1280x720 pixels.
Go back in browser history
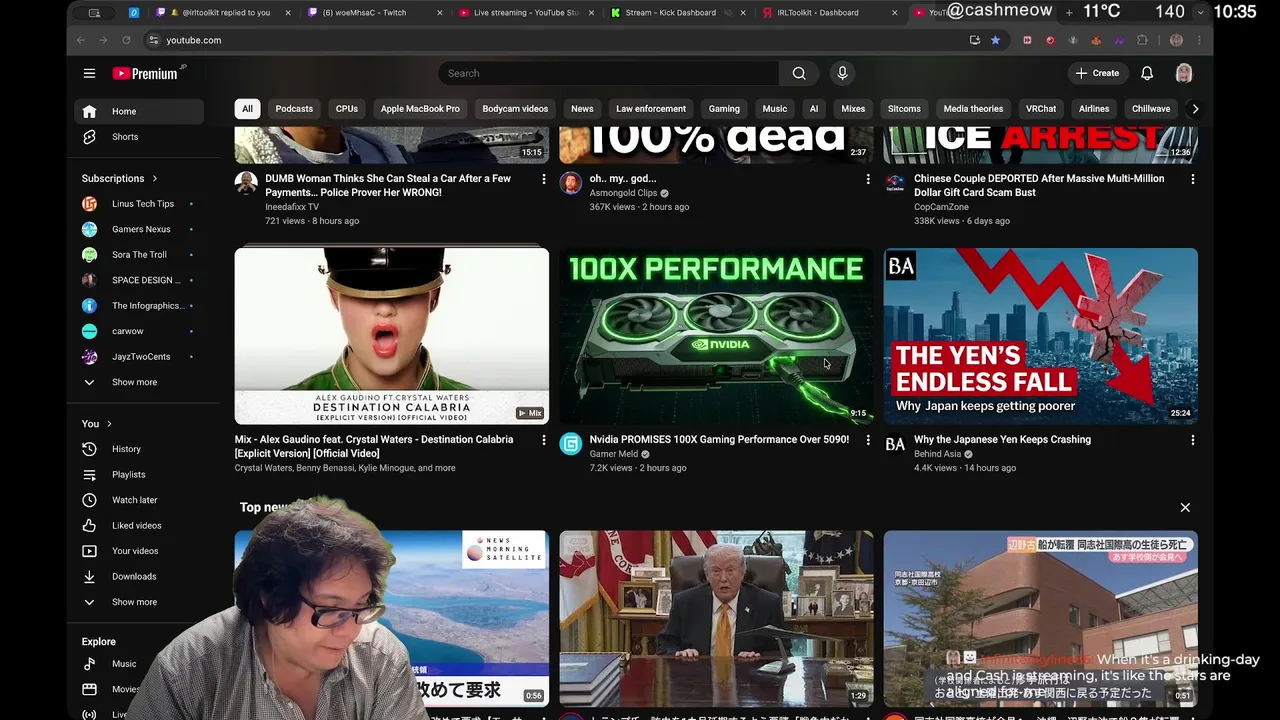click(81, 40)
